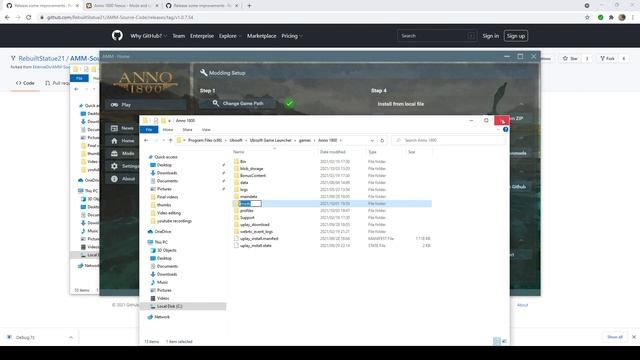Bookmark this page with the star icon
The image size is (640, 360).
pos(587,18)
